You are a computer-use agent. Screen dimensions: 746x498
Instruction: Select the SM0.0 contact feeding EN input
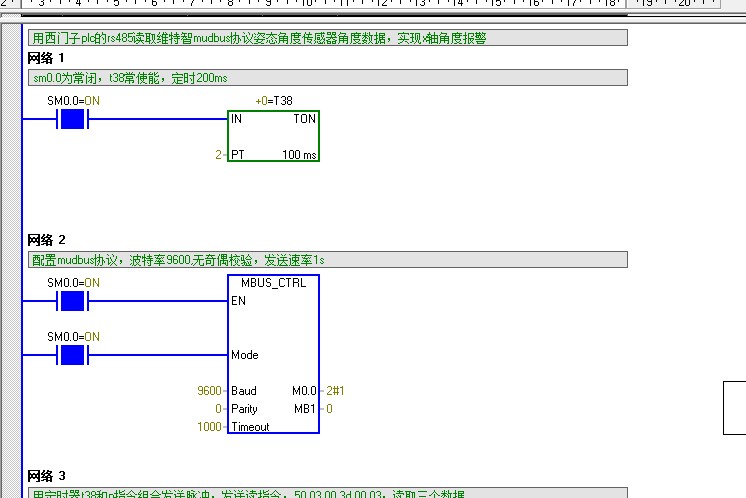(x=72, y=301)
